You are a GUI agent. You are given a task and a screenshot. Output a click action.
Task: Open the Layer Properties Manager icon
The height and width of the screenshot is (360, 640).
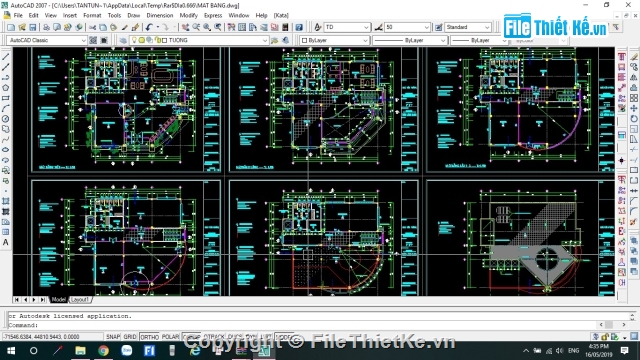[x=123, y=40]
